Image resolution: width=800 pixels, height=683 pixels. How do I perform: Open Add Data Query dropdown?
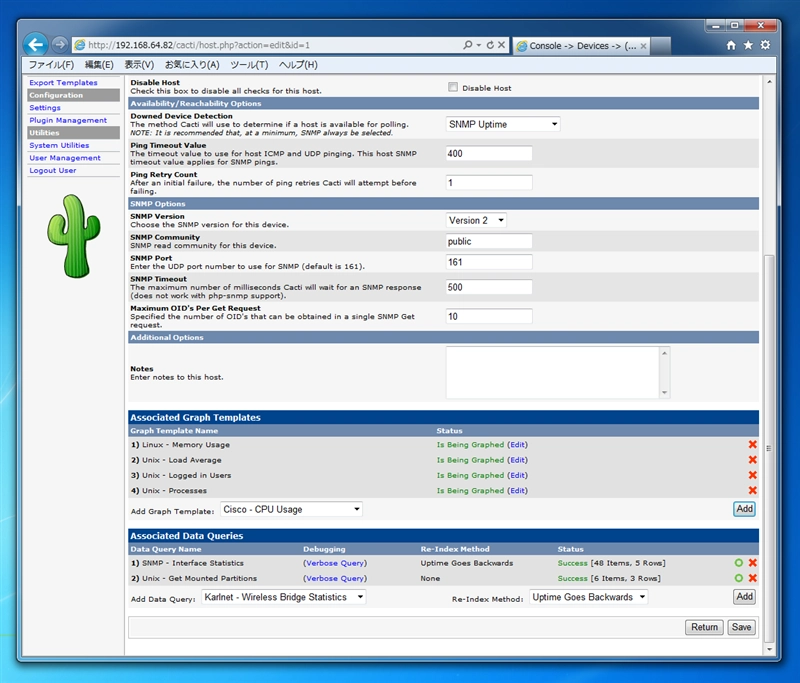point(284,597)
